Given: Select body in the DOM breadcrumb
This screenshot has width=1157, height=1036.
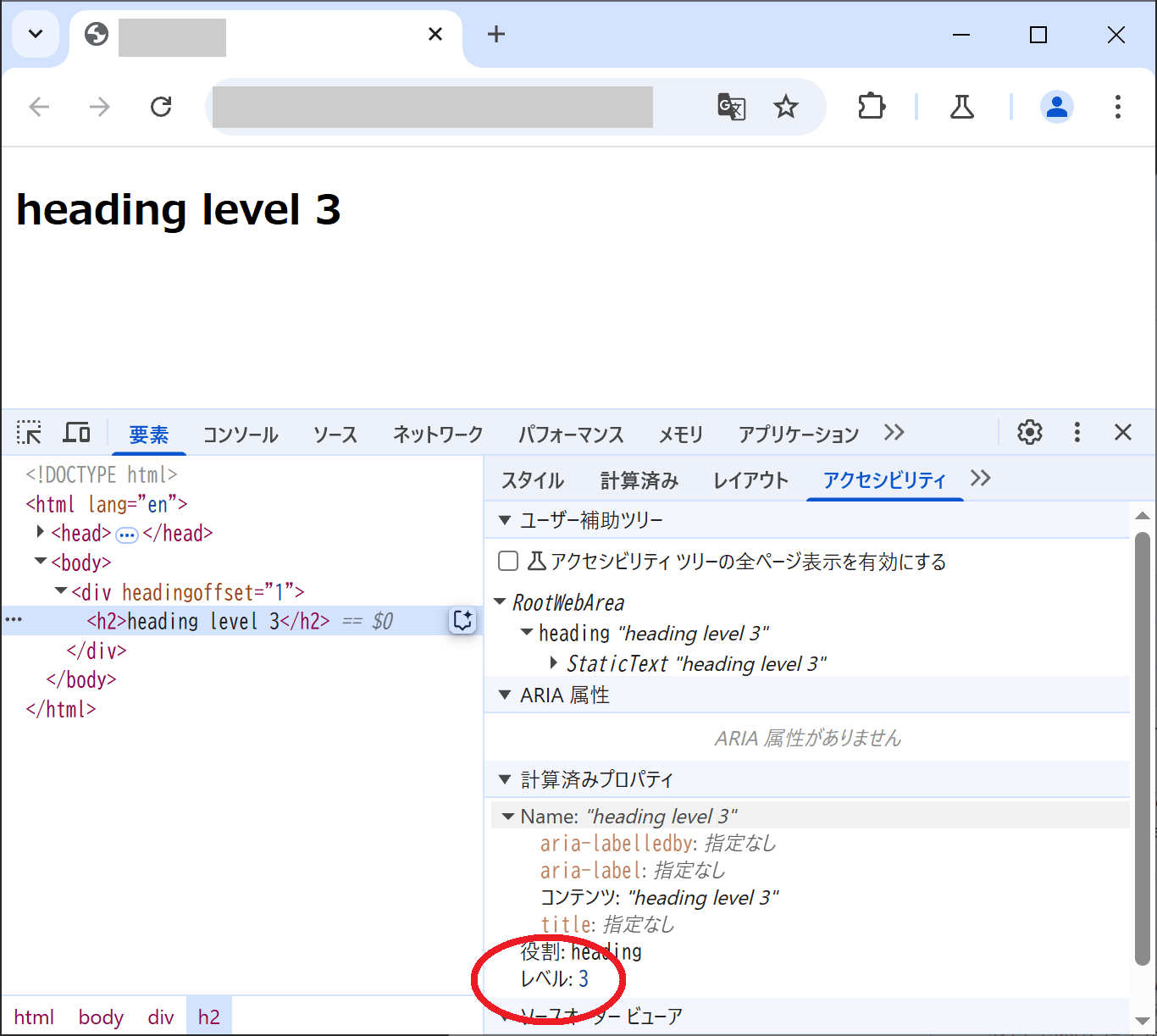Looking at the screenshot, I should (x=101, y=1017).
